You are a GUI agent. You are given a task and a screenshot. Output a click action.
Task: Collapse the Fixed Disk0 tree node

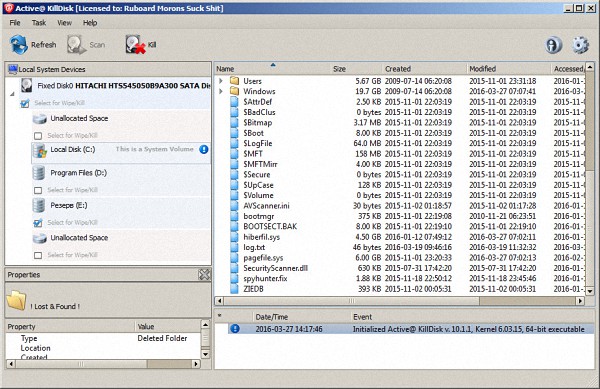point(12,94)
